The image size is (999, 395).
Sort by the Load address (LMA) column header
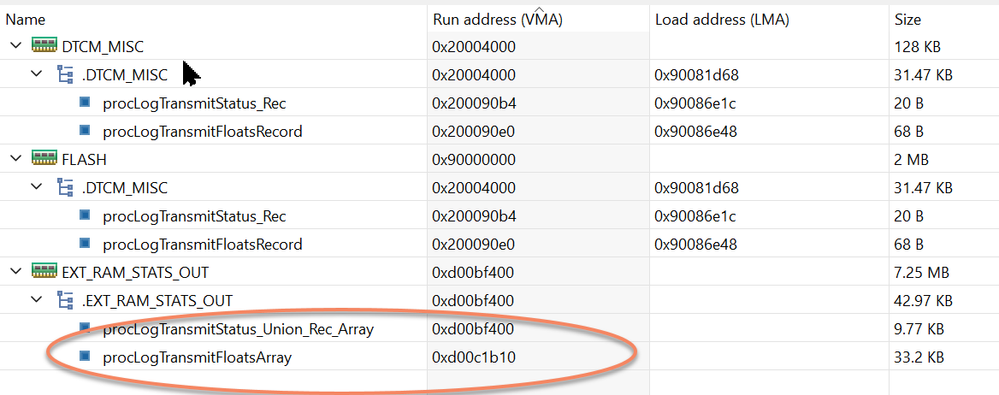769,20
